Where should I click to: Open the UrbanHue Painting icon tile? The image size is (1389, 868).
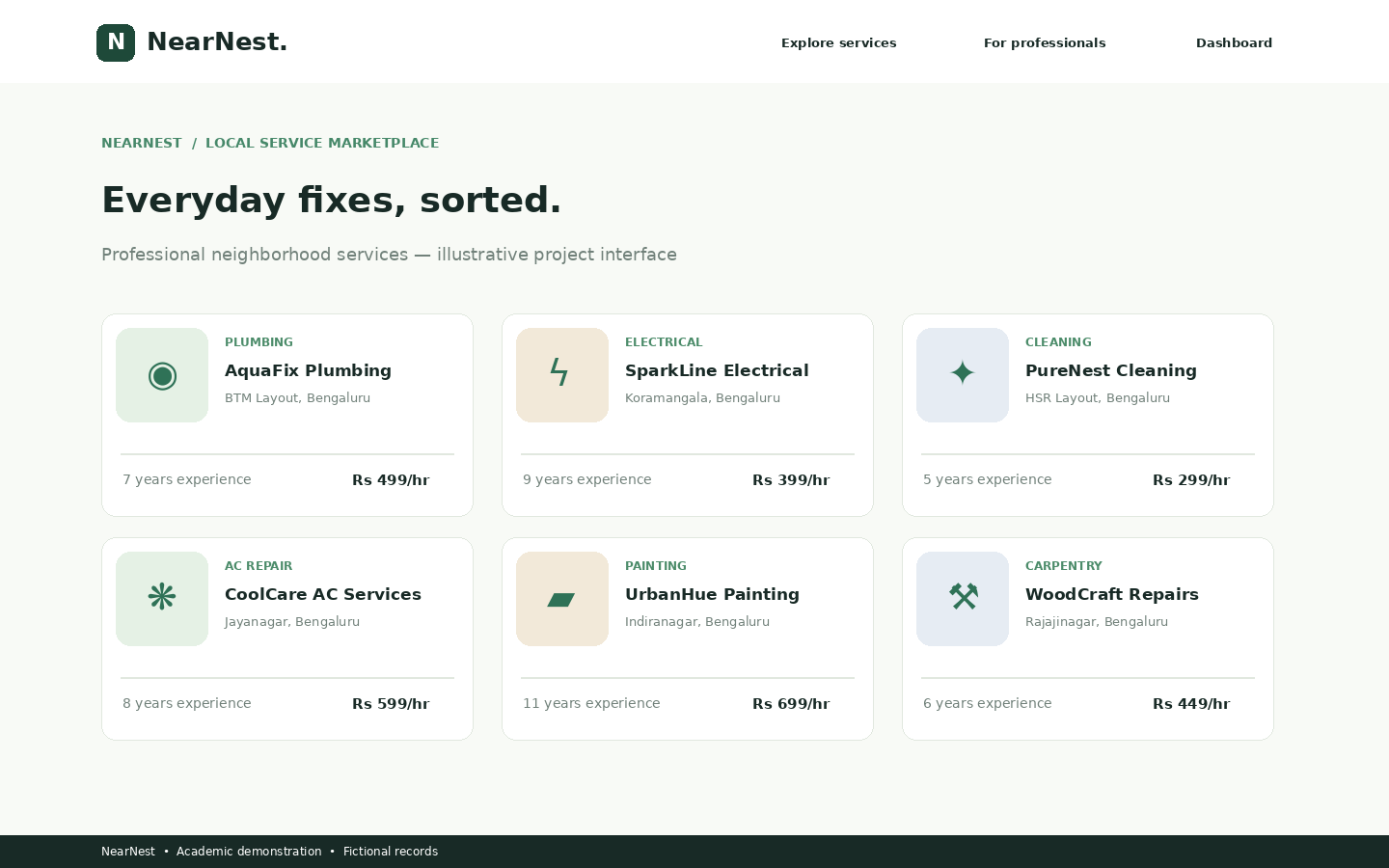tap(562, 599)
